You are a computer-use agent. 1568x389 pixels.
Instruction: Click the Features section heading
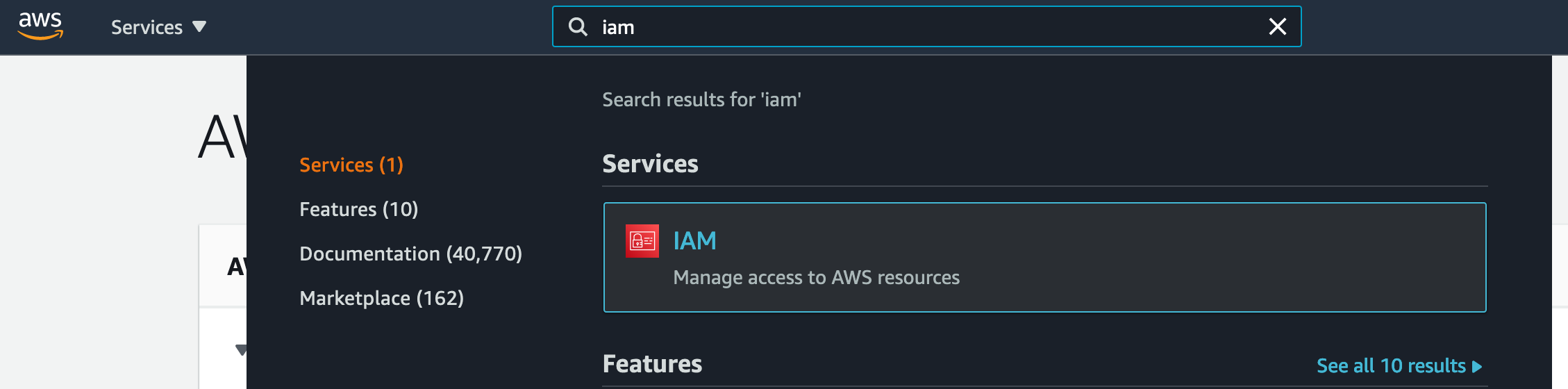(652, 364)
